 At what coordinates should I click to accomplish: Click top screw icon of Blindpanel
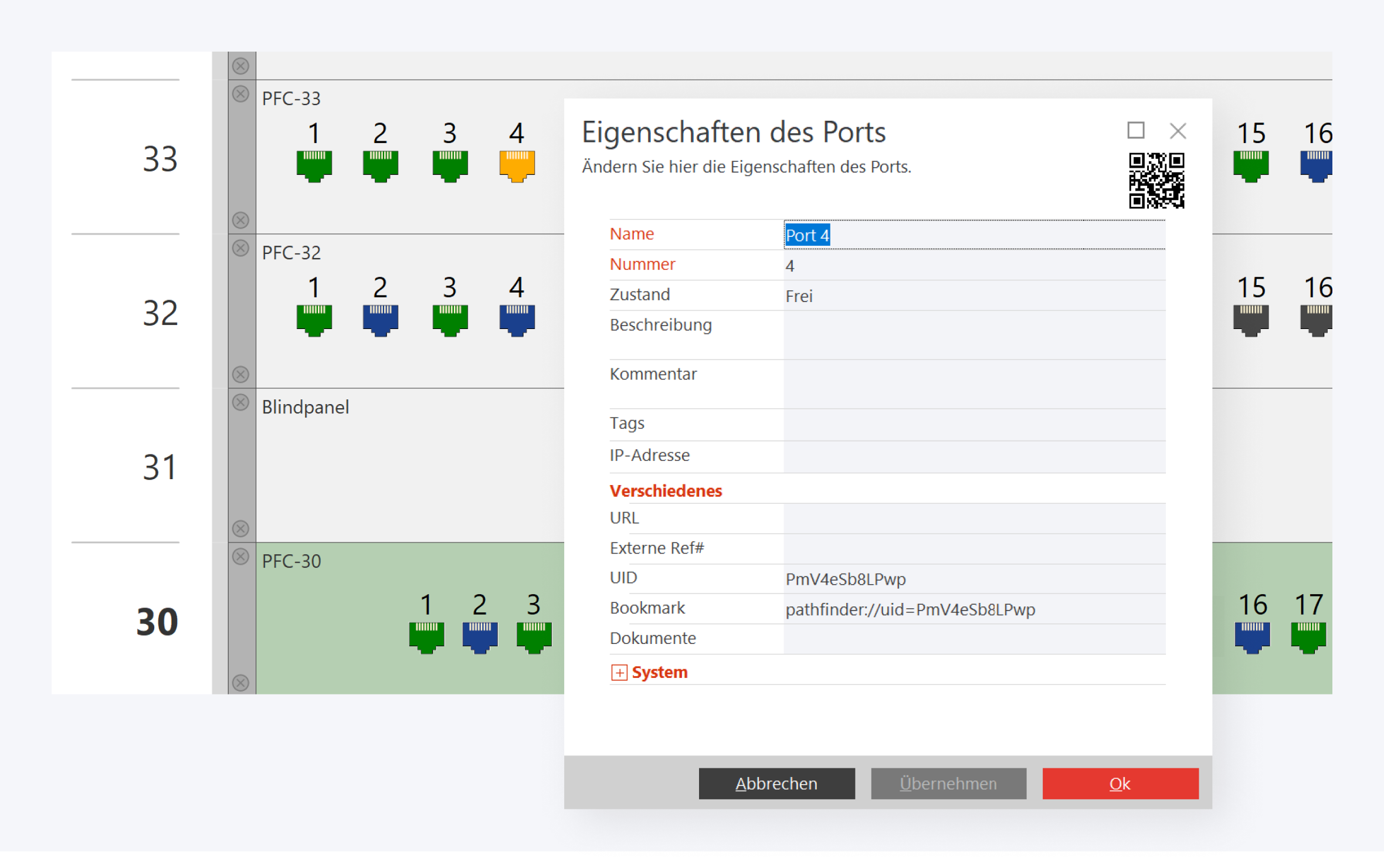[x=240, y=403]
